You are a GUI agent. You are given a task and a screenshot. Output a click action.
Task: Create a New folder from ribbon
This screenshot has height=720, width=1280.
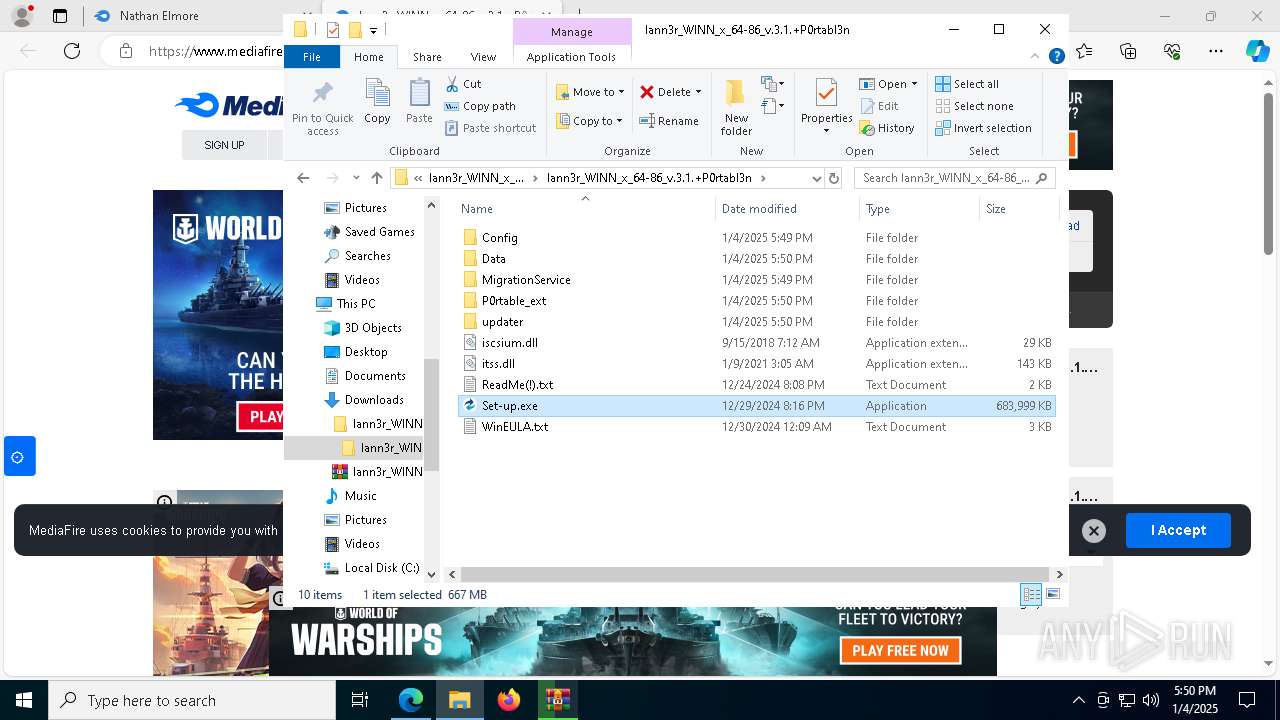click(x=736, y=107)
